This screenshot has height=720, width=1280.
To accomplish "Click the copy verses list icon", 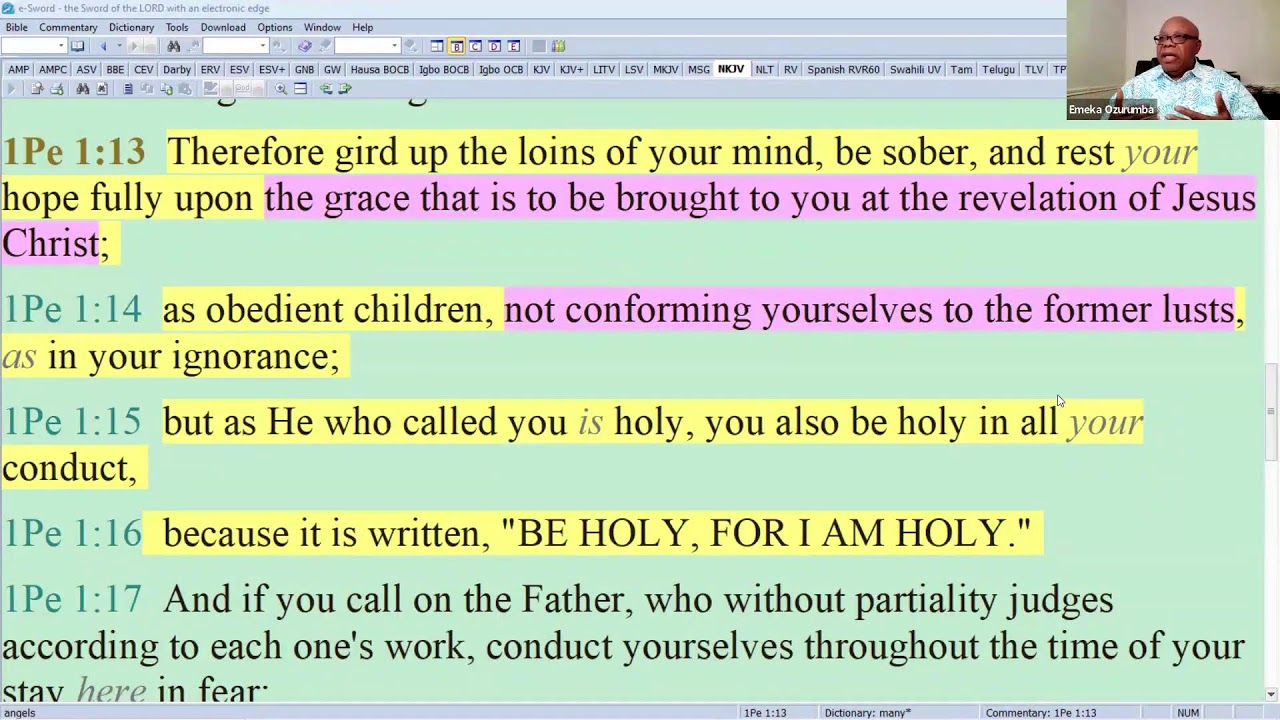I will [x=128, y=89].
